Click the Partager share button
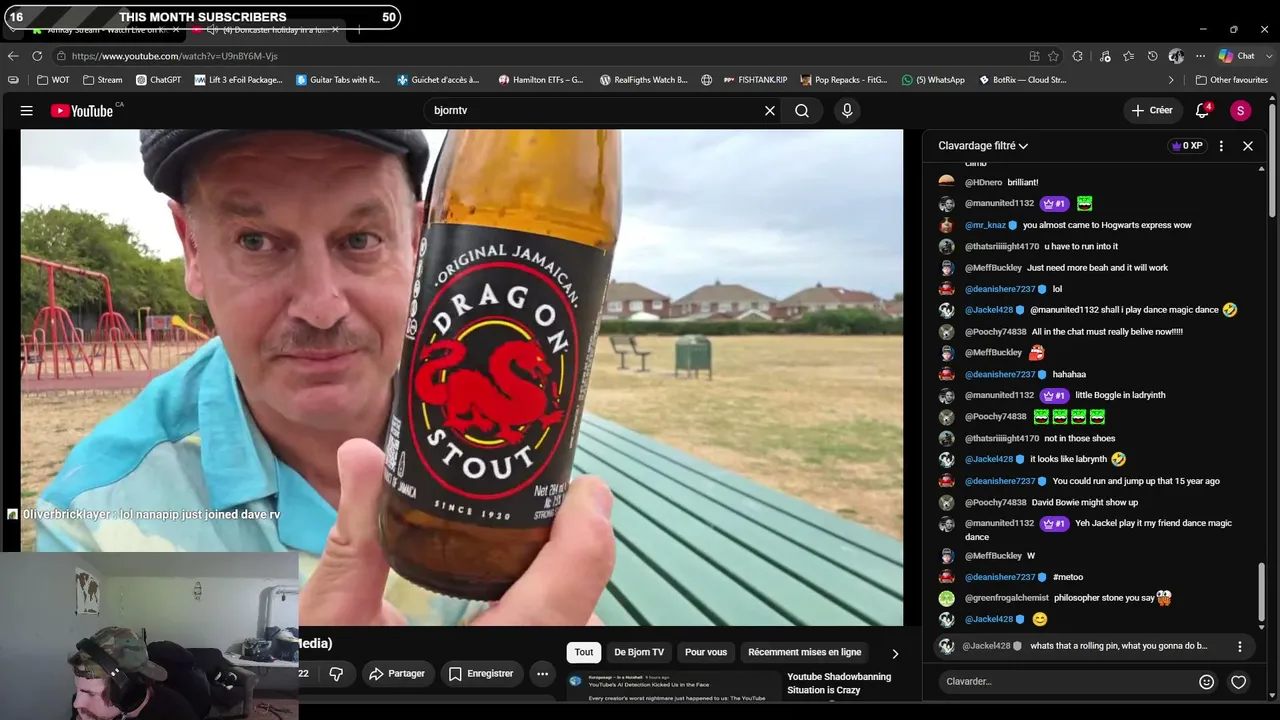 pos(397,674)
